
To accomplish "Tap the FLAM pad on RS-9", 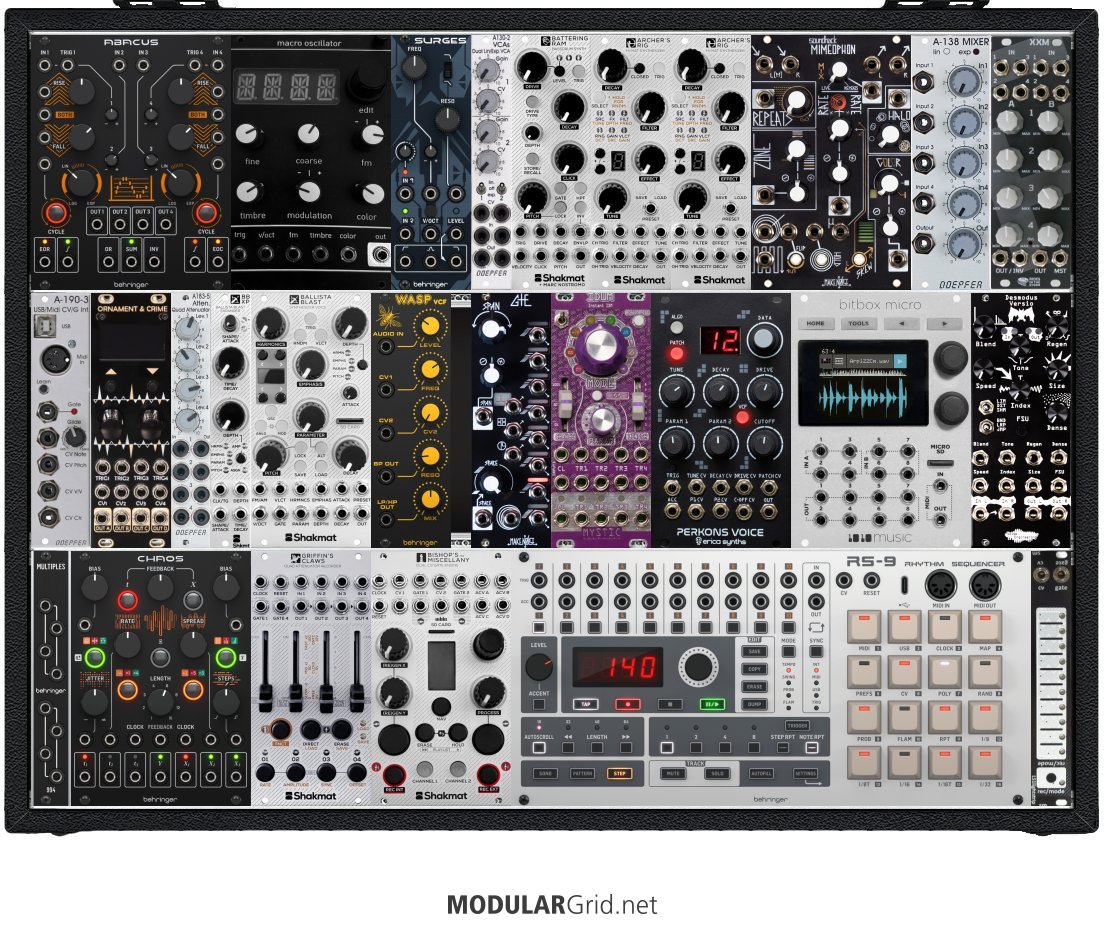I will [x=904, y=717].
